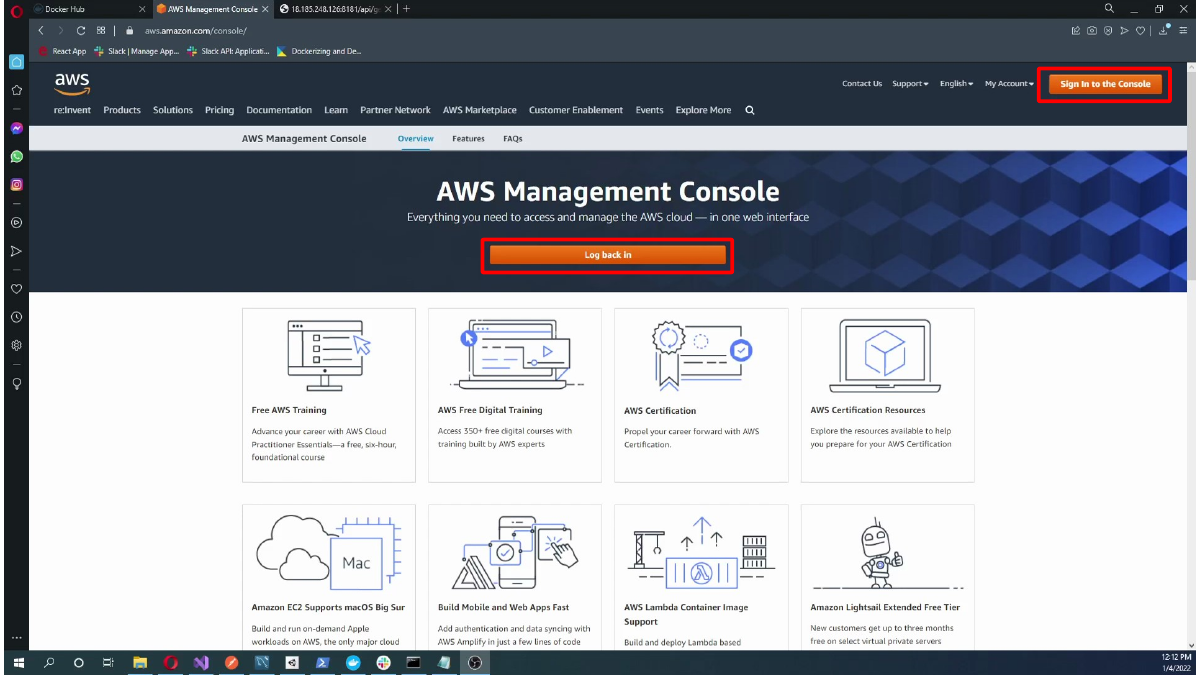This screenshot has width=1201, height=675.
Task: Click the Contact Us link
Action: click(862, 84)
